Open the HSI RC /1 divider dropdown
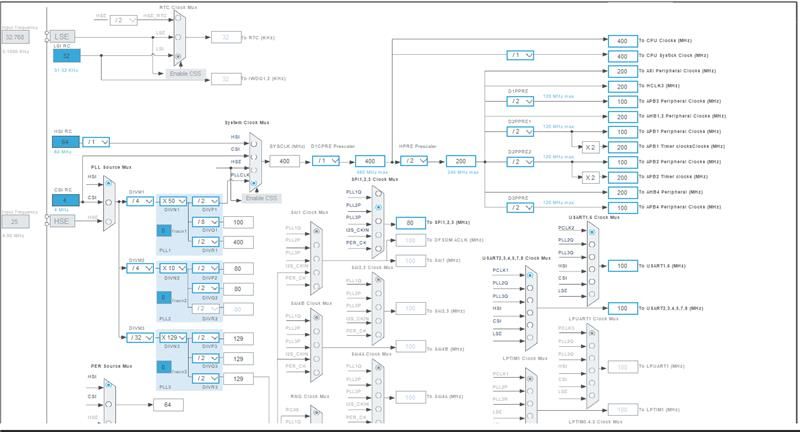 tap(96, 142)
